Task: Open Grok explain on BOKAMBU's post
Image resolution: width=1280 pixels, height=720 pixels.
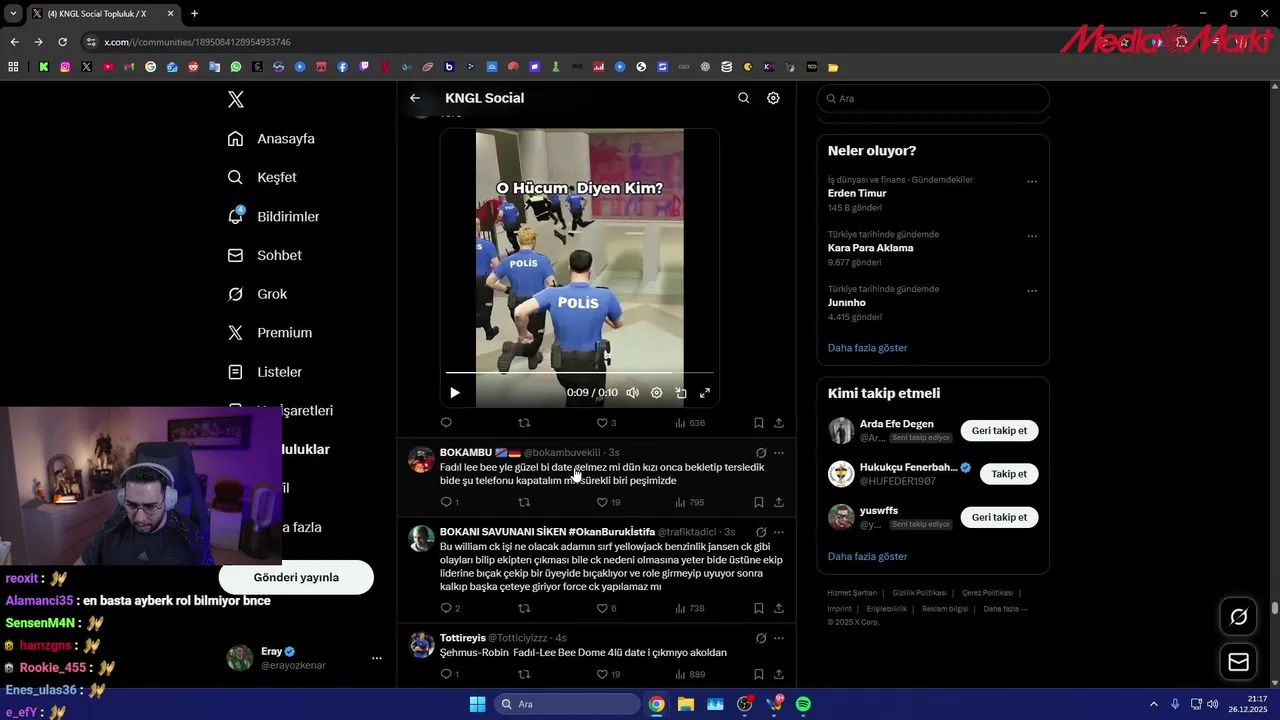Action: pyautogui.click(x=761, y=453)
